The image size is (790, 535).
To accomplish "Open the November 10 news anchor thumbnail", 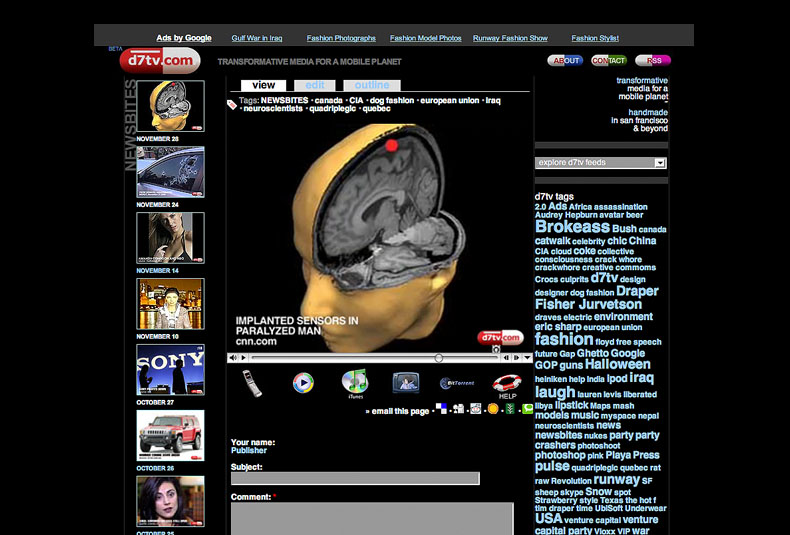I will pos(170,304).
